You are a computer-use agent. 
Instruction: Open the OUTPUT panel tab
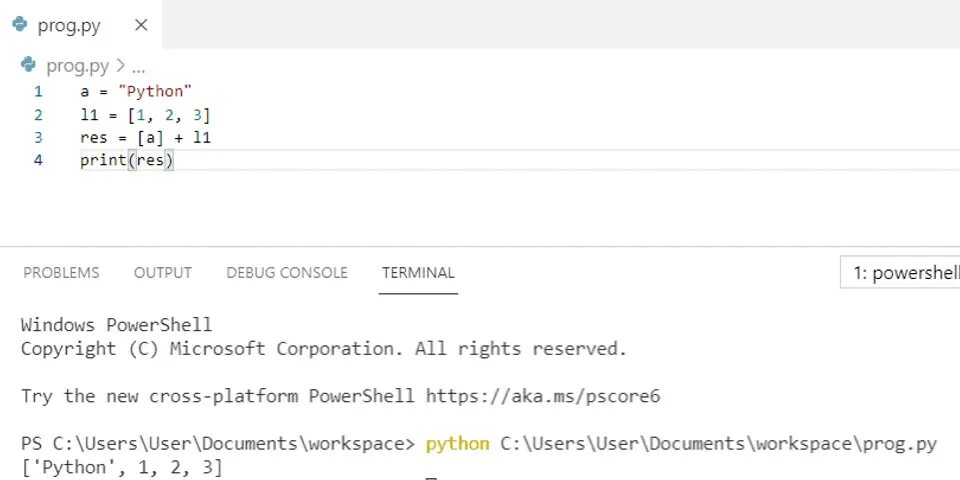[x=162, y=272]
